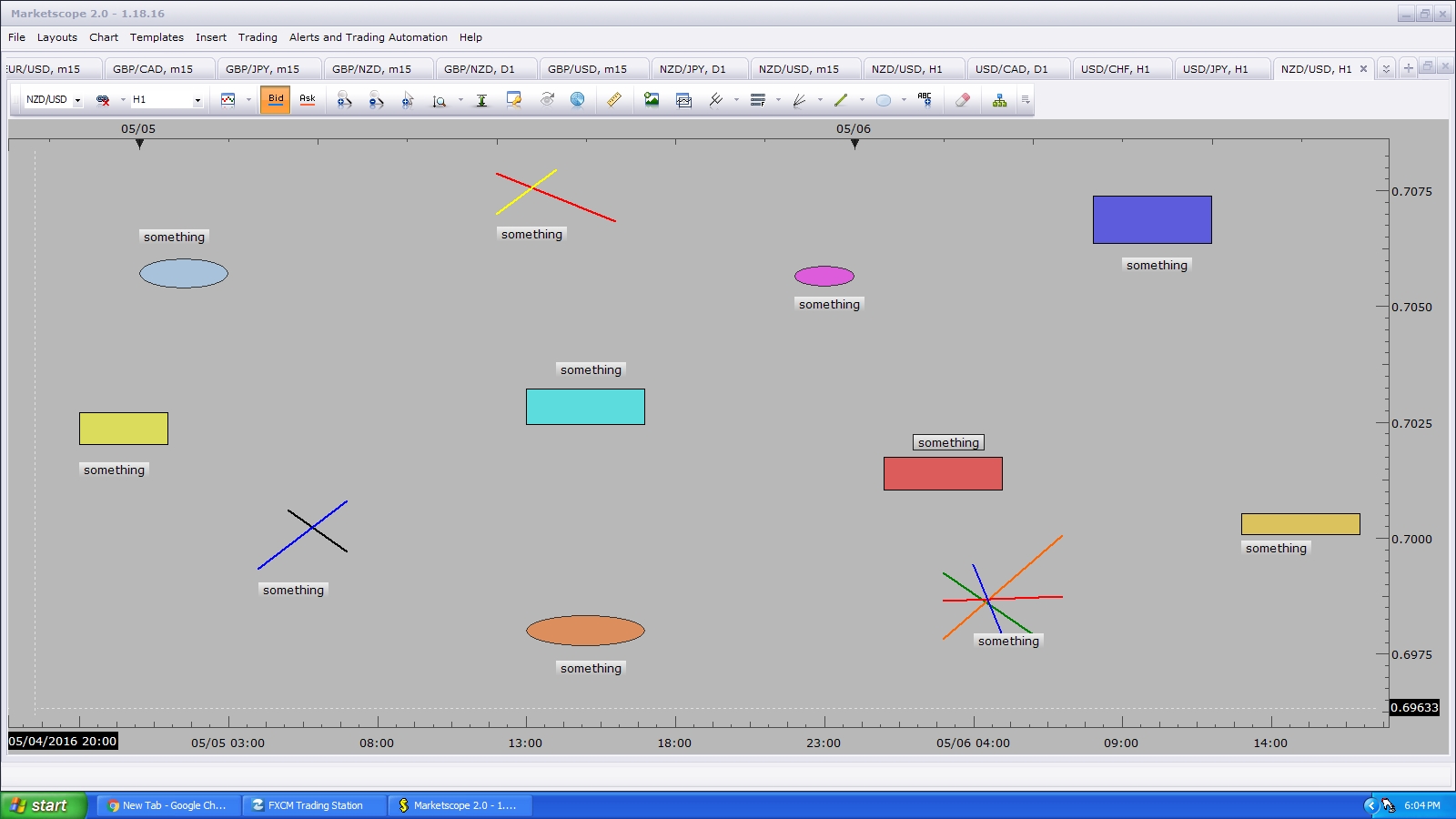Open the NZD/USD symbol dropdown

coord(77,100)
